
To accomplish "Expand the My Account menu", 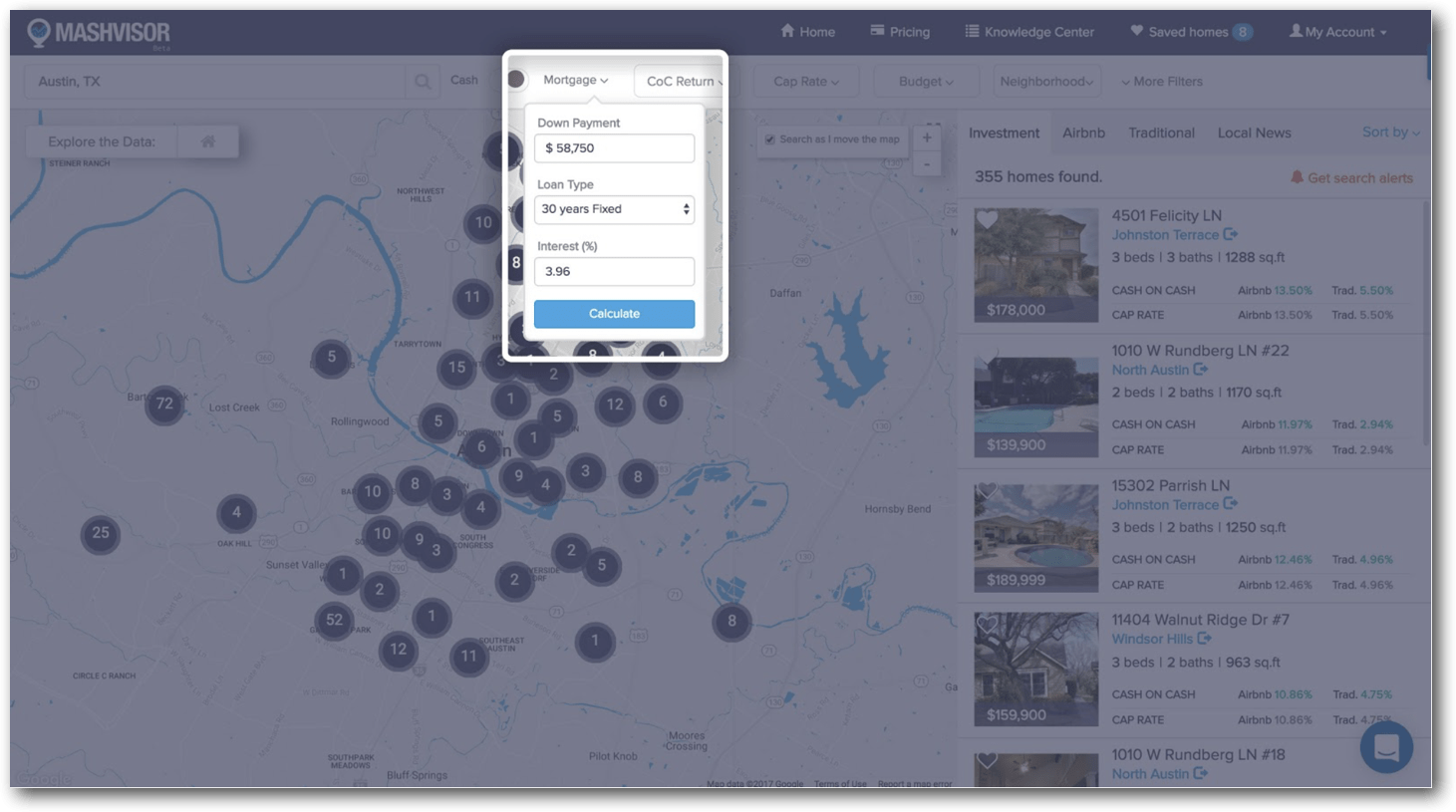I will coord(1337,32).
